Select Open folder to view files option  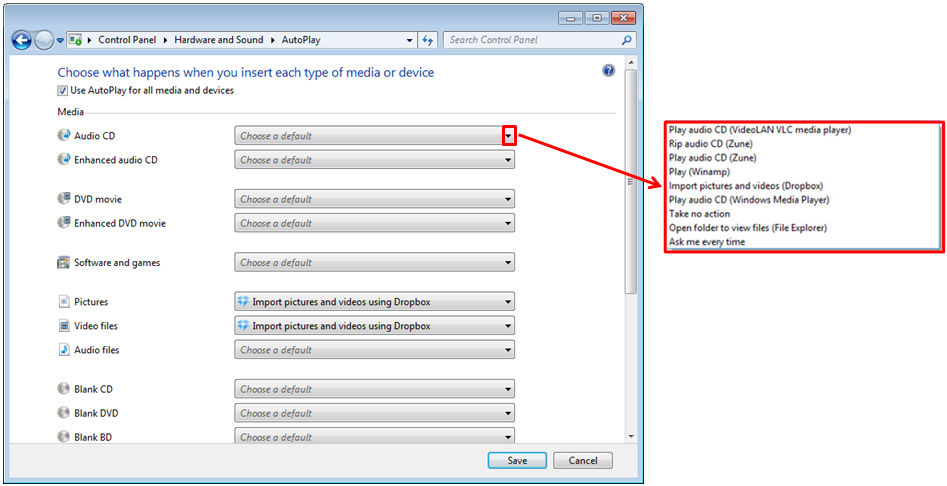coord(747,228)
